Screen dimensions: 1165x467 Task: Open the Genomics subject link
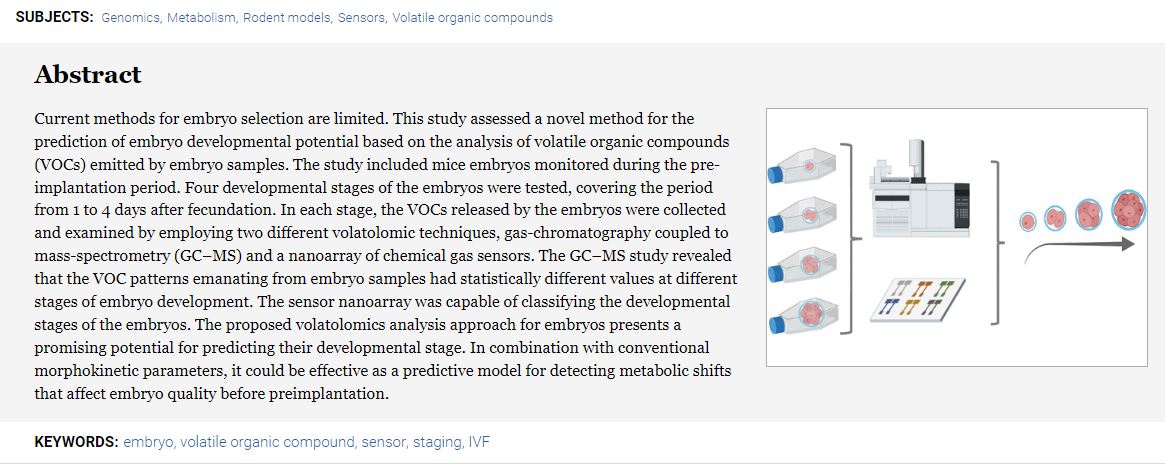click(131, 18)
